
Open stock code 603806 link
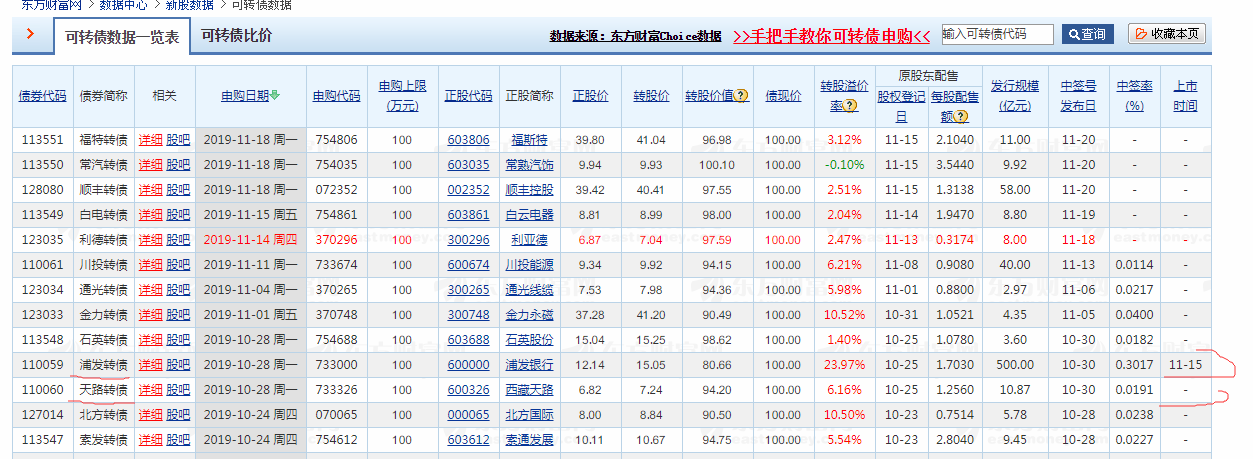pyautogui.click(x=469, y=140)
